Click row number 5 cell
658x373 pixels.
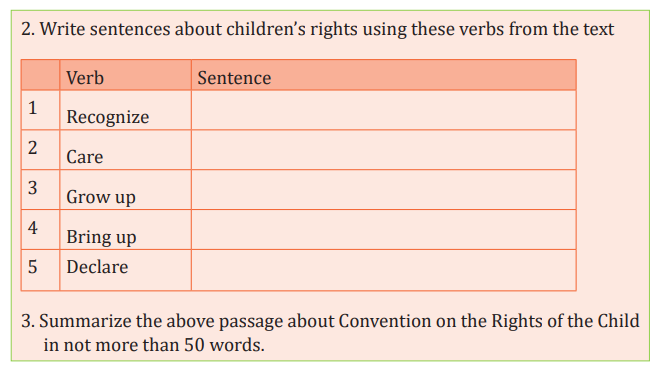[x=40, y=270]
